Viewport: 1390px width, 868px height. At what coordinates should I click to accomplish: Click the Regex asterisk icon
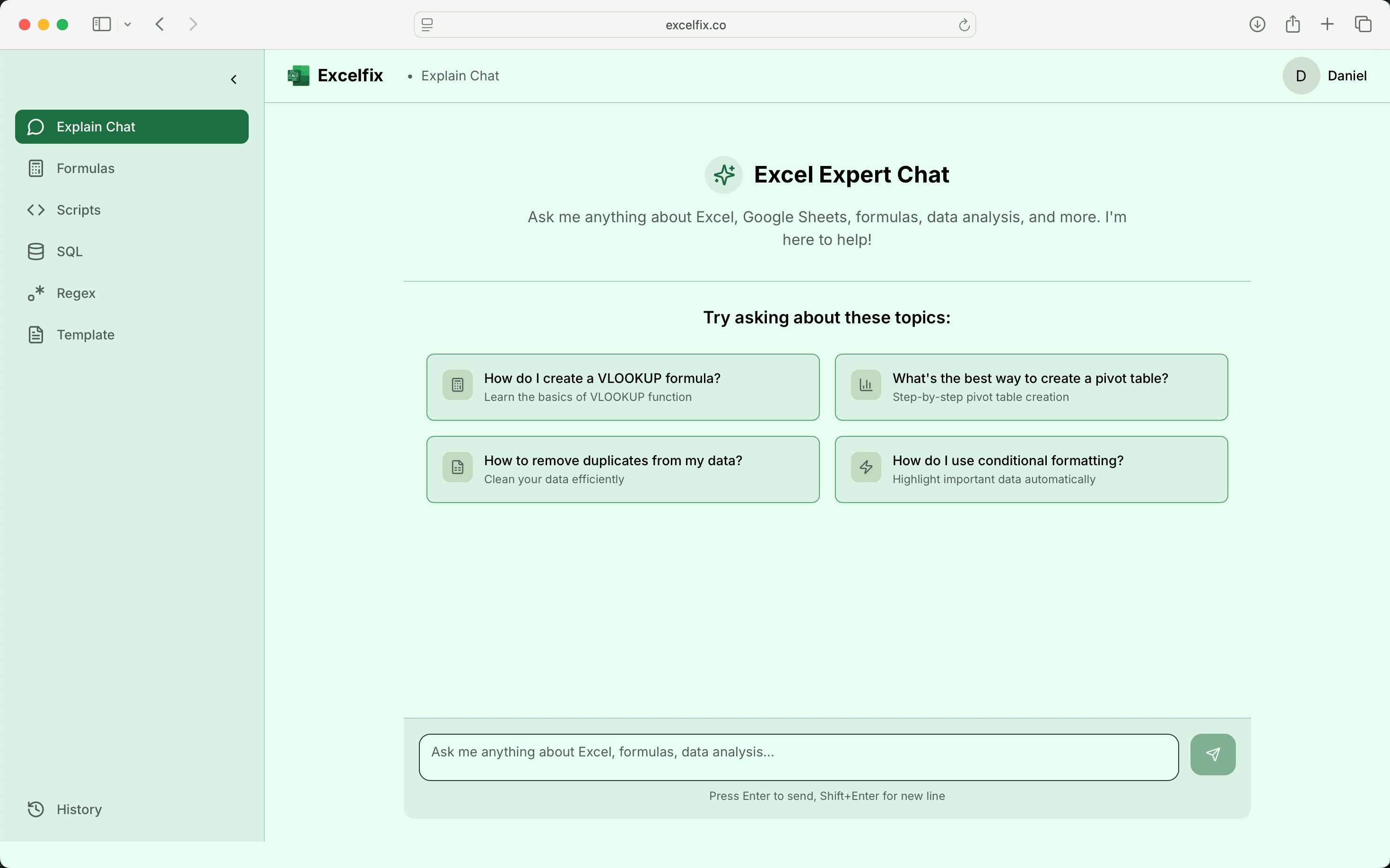point(35,293)
